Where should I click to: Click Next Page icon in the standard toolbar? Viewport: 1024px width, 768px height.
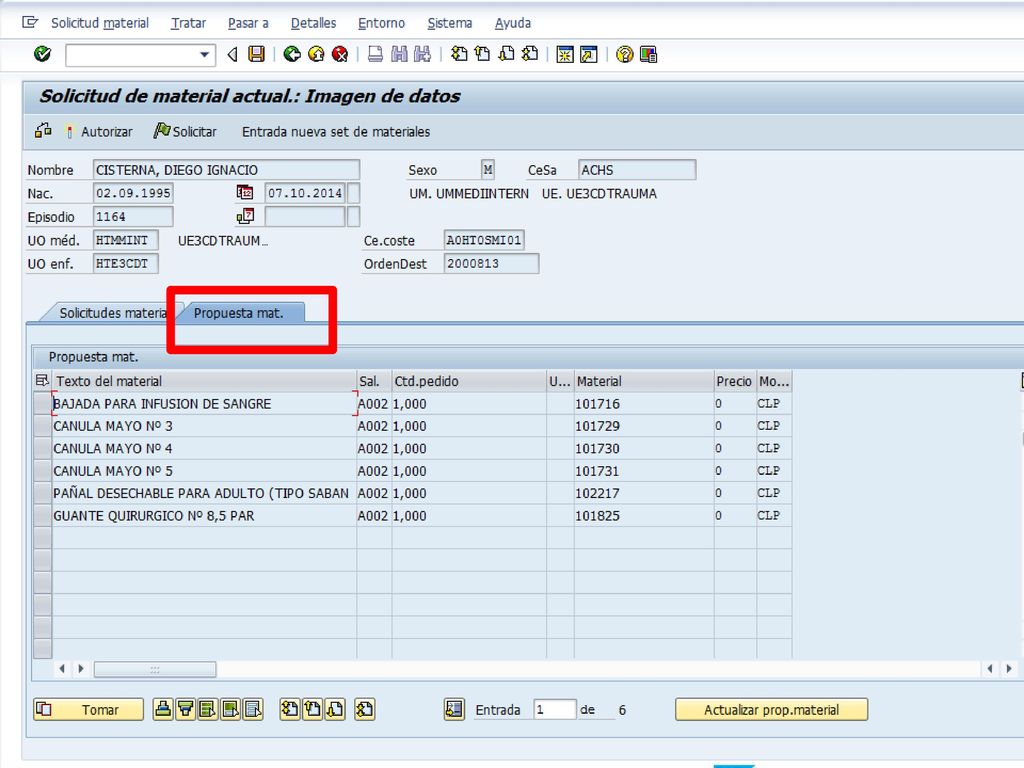506,54
